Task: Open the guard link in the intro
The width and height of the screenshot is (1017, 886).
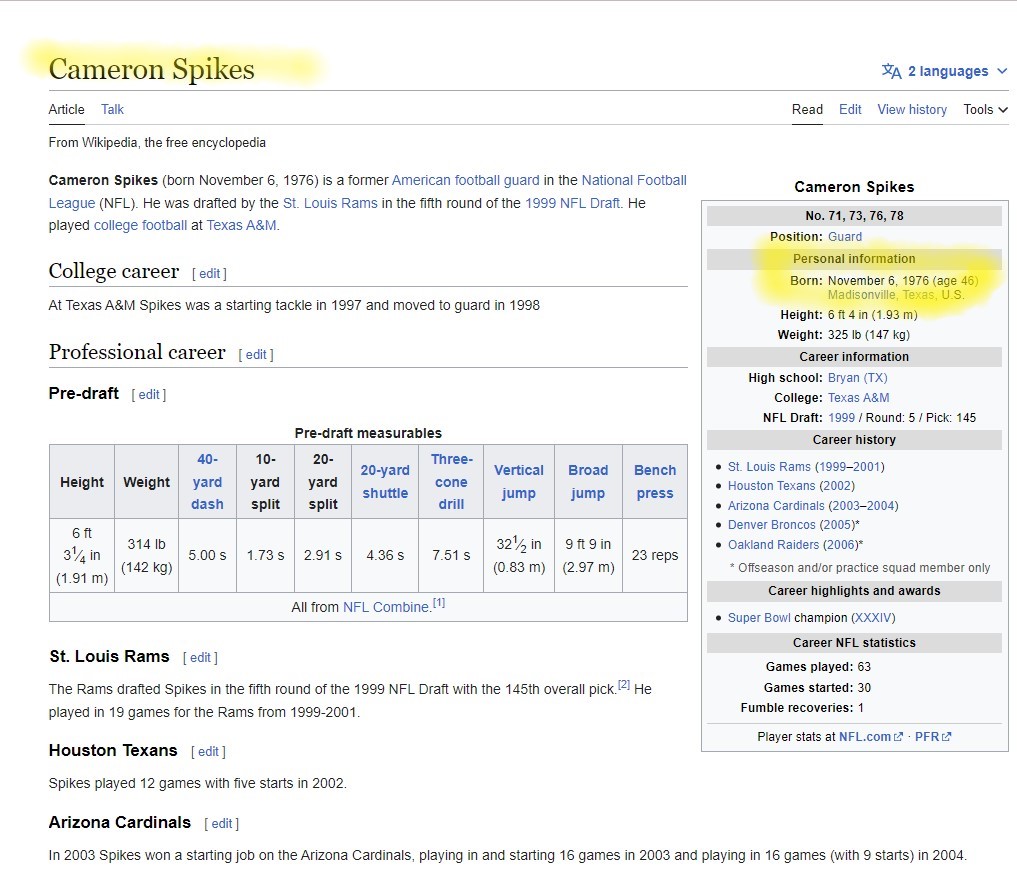Action: (521, 180)
